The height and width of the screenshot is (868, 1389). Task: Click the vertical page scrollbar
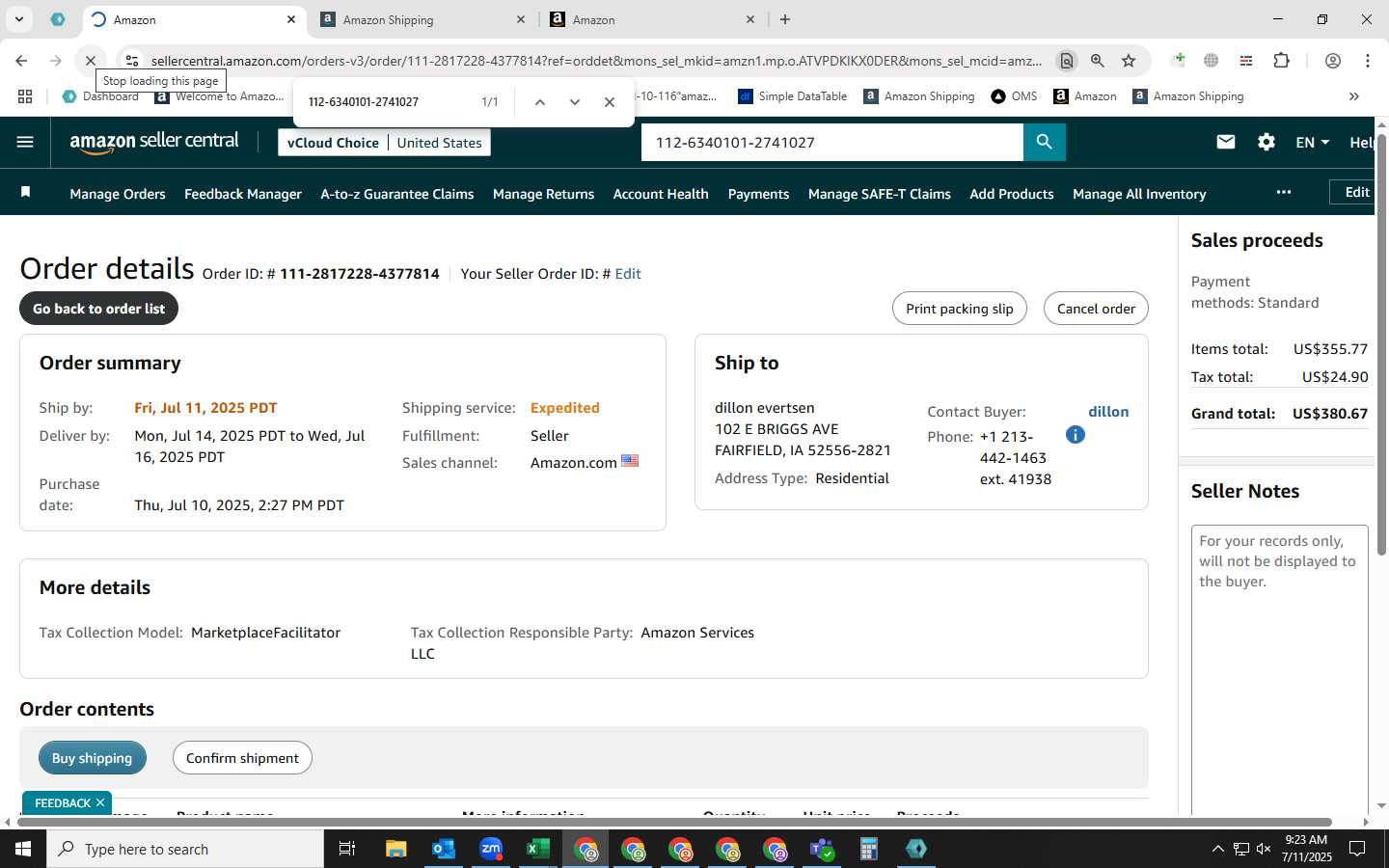[x=1381, y=342]
